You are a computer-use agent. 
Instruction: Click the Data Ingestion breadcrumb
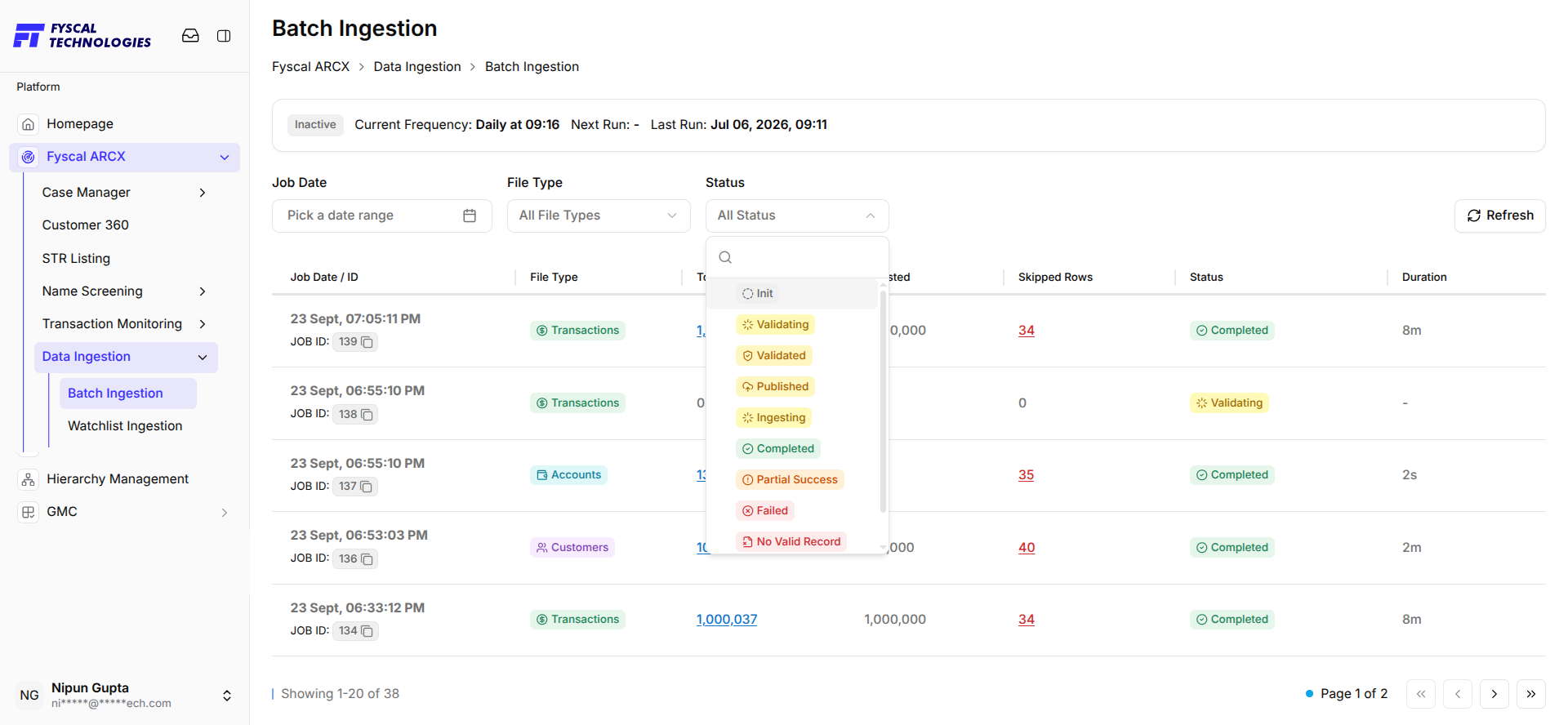click(417, 67)
